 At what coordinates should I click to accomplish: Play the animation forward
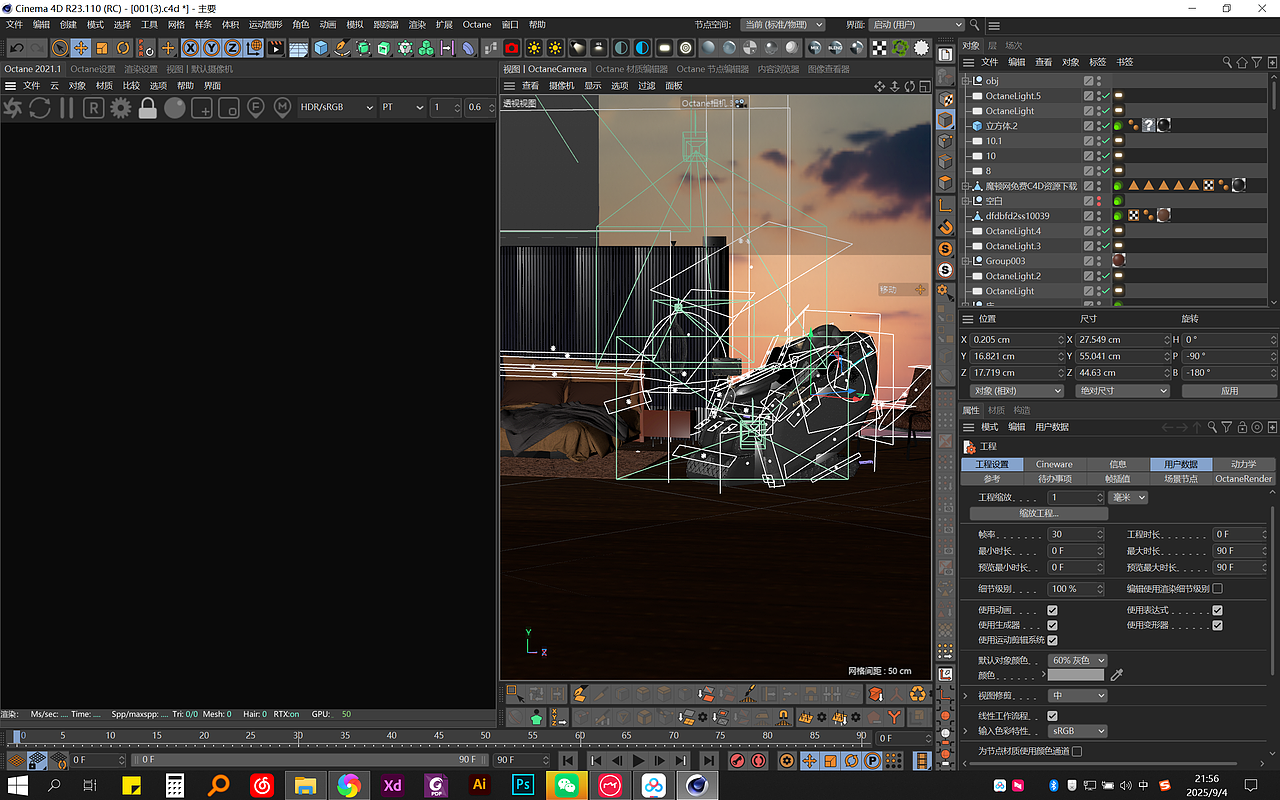click(638, 761)
